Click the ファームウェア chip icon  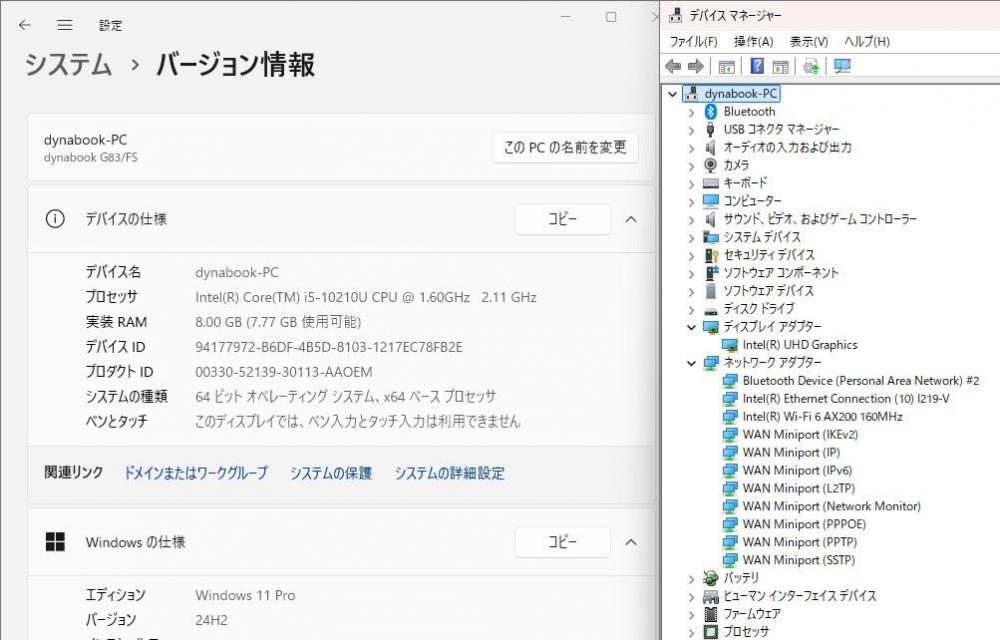coord(710,614)
